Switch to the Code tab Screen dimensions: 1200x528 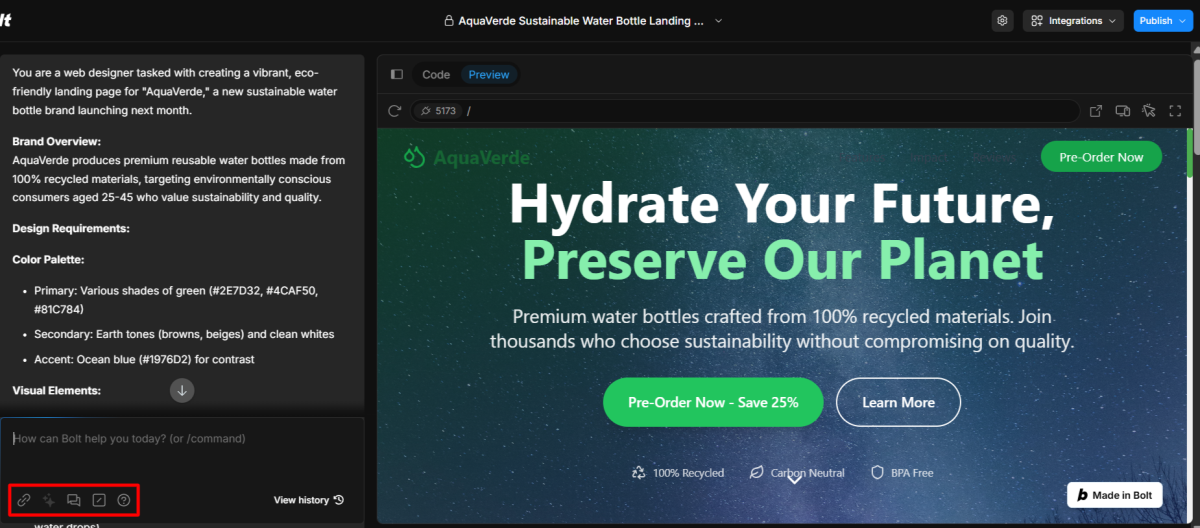[436, 74]
